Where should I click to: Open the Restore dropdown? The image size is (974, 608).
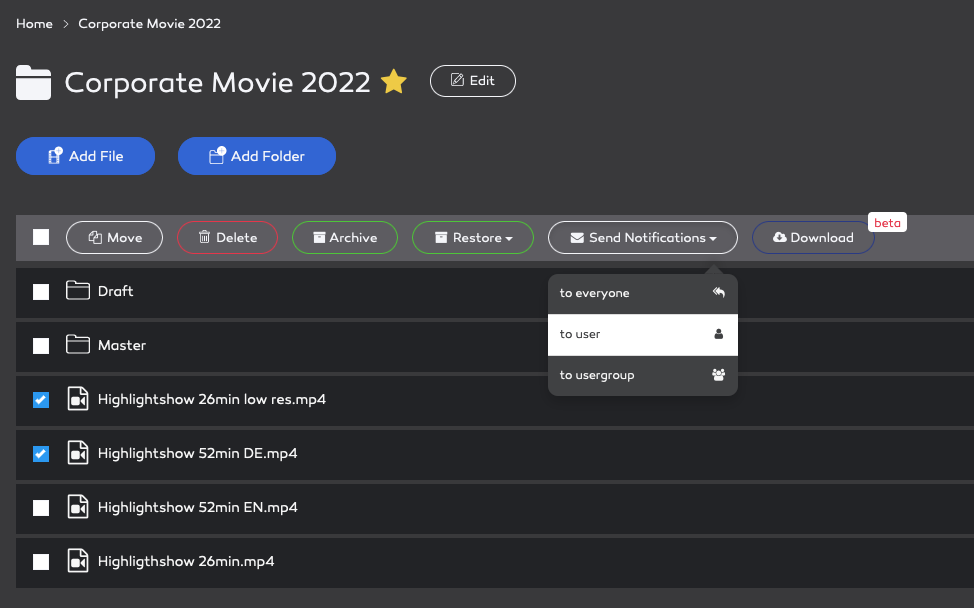coord(473,237)
